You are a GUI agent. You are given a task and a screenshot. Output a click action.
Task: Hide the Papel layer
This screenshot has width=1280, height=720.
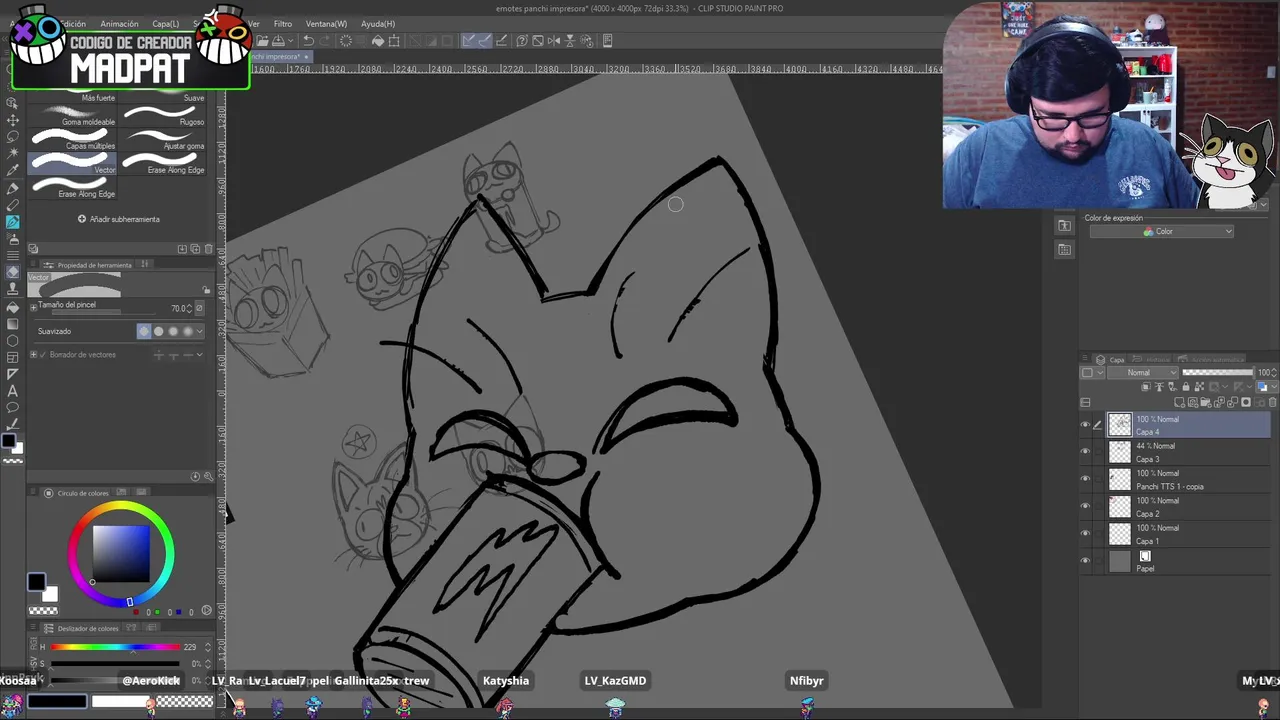coord(1086,561)
